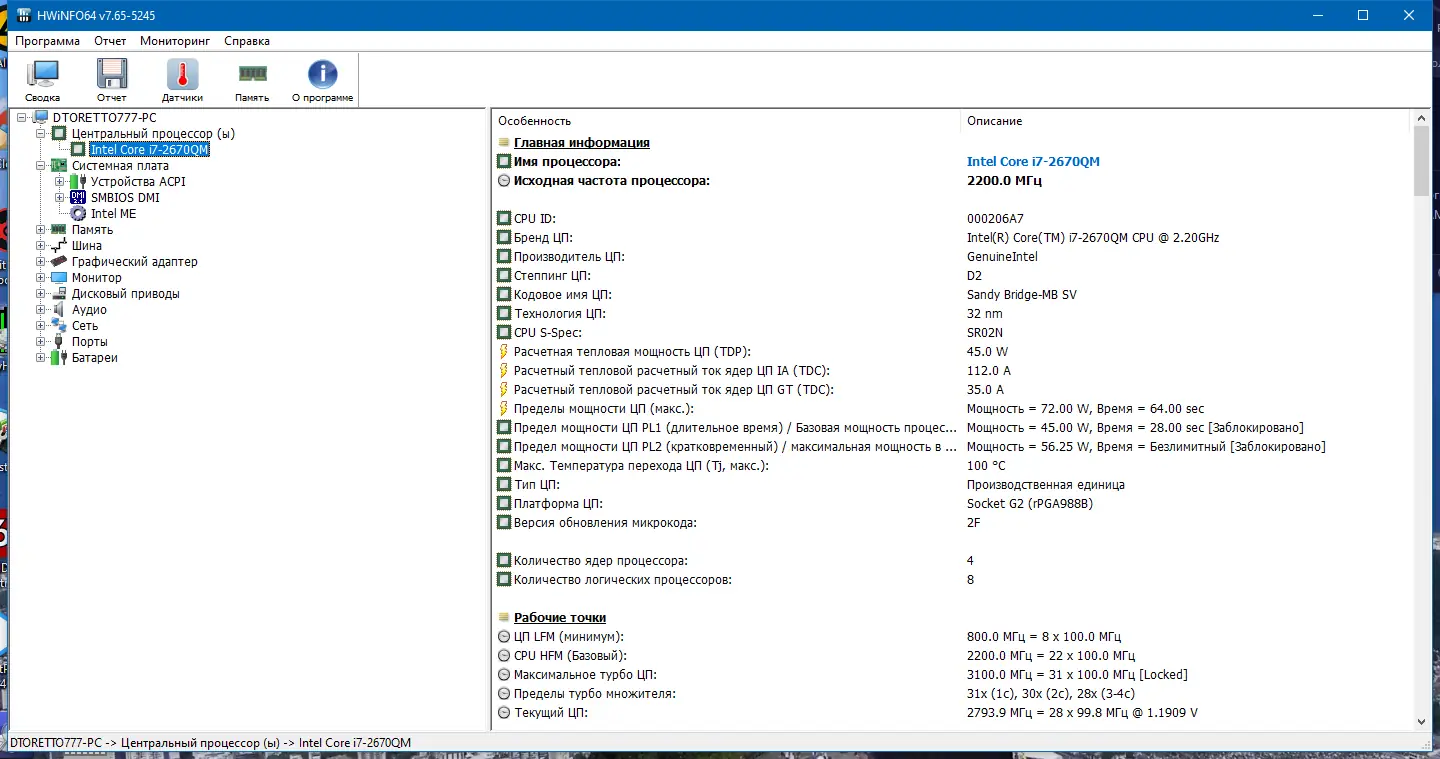Open the Справка menu
The width and height of the screenshot is (1440, 759).
point(247,41)
